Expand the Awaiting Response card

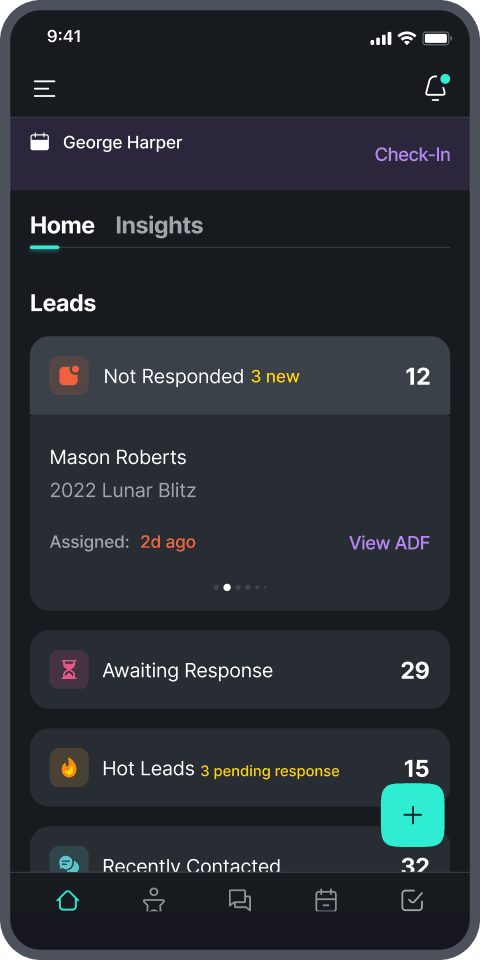[240, 670]
